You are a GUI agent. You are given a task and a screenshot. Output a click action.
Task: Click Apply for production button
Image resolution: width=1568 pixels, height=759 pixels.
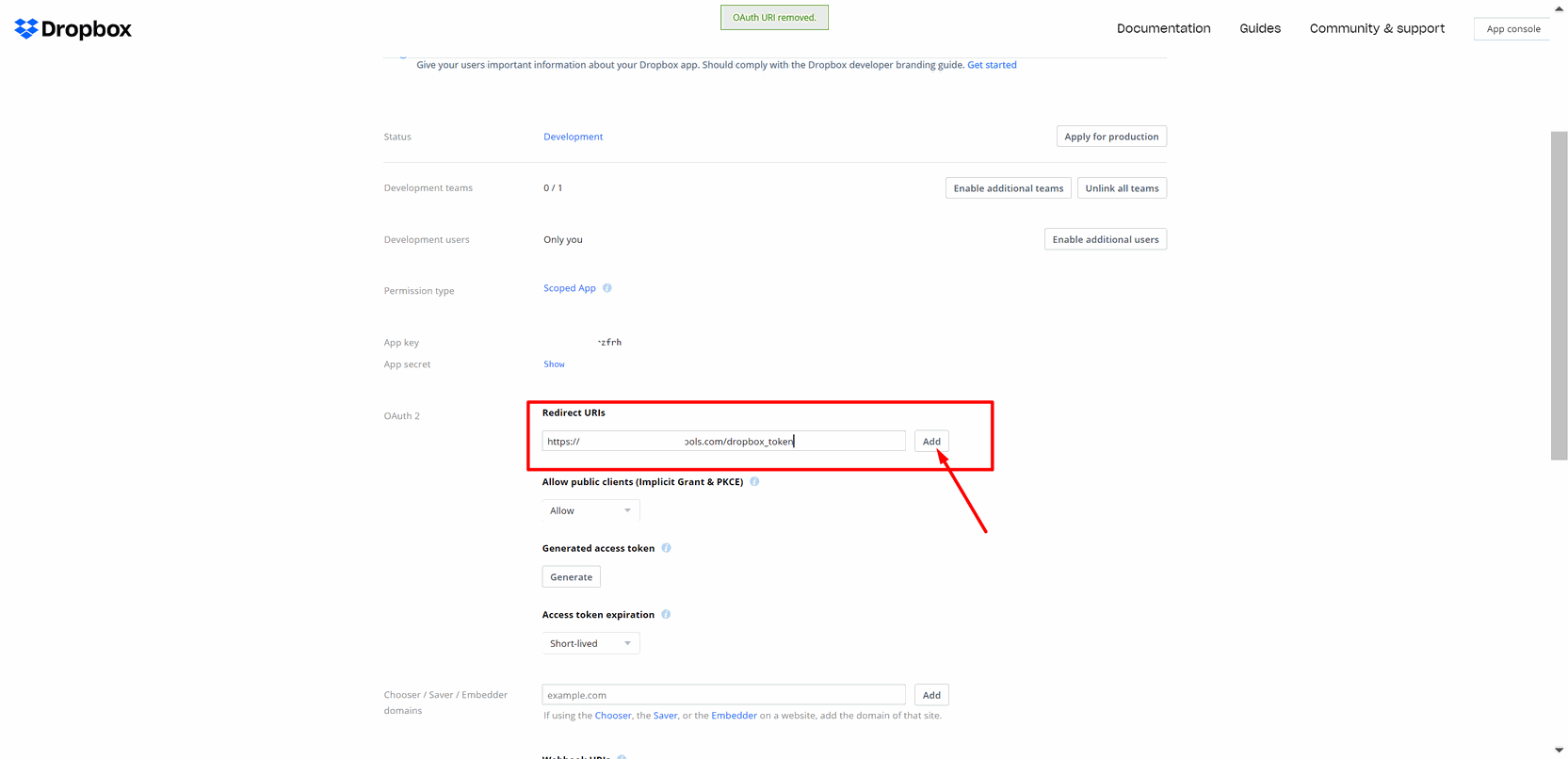(x=1111, y=137)
